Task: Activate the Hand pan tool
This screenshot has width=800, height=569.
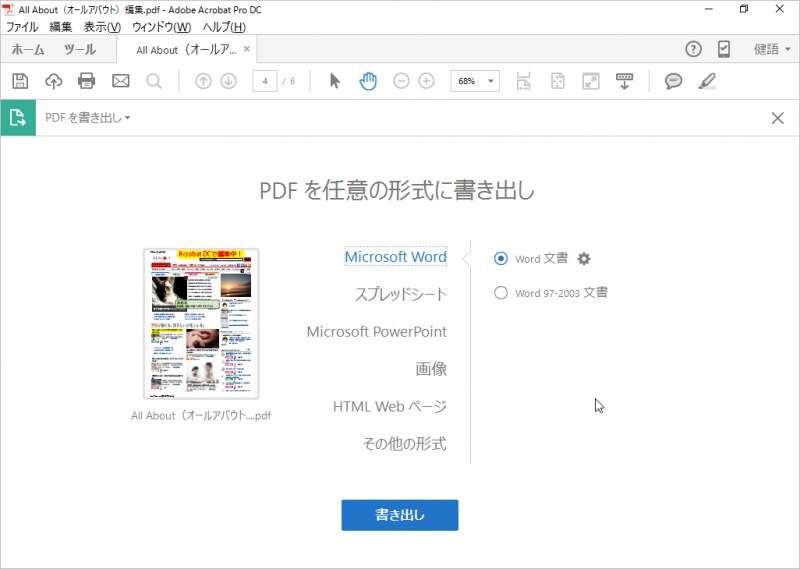Action: [368, 81]
